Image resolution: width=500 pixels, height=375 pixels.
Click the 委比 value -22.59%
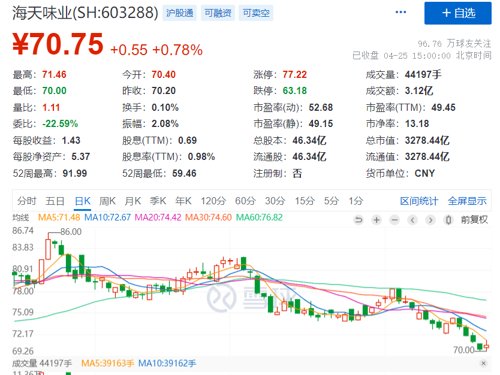point(60,124)
